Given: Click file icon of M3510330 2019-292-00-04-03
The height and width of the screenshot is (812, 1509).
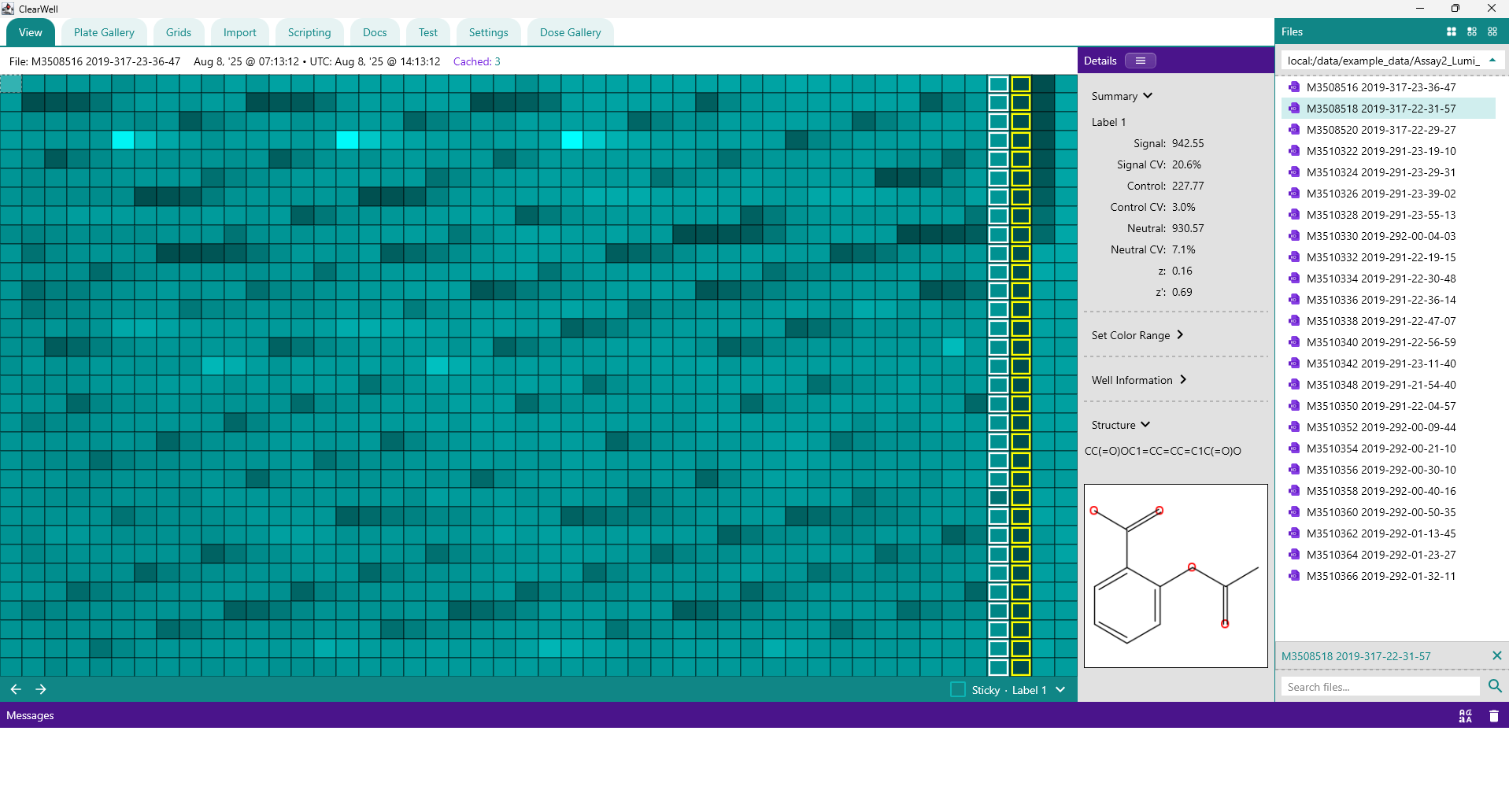Looking at the screenshot, I should [x=1294, y=236].
